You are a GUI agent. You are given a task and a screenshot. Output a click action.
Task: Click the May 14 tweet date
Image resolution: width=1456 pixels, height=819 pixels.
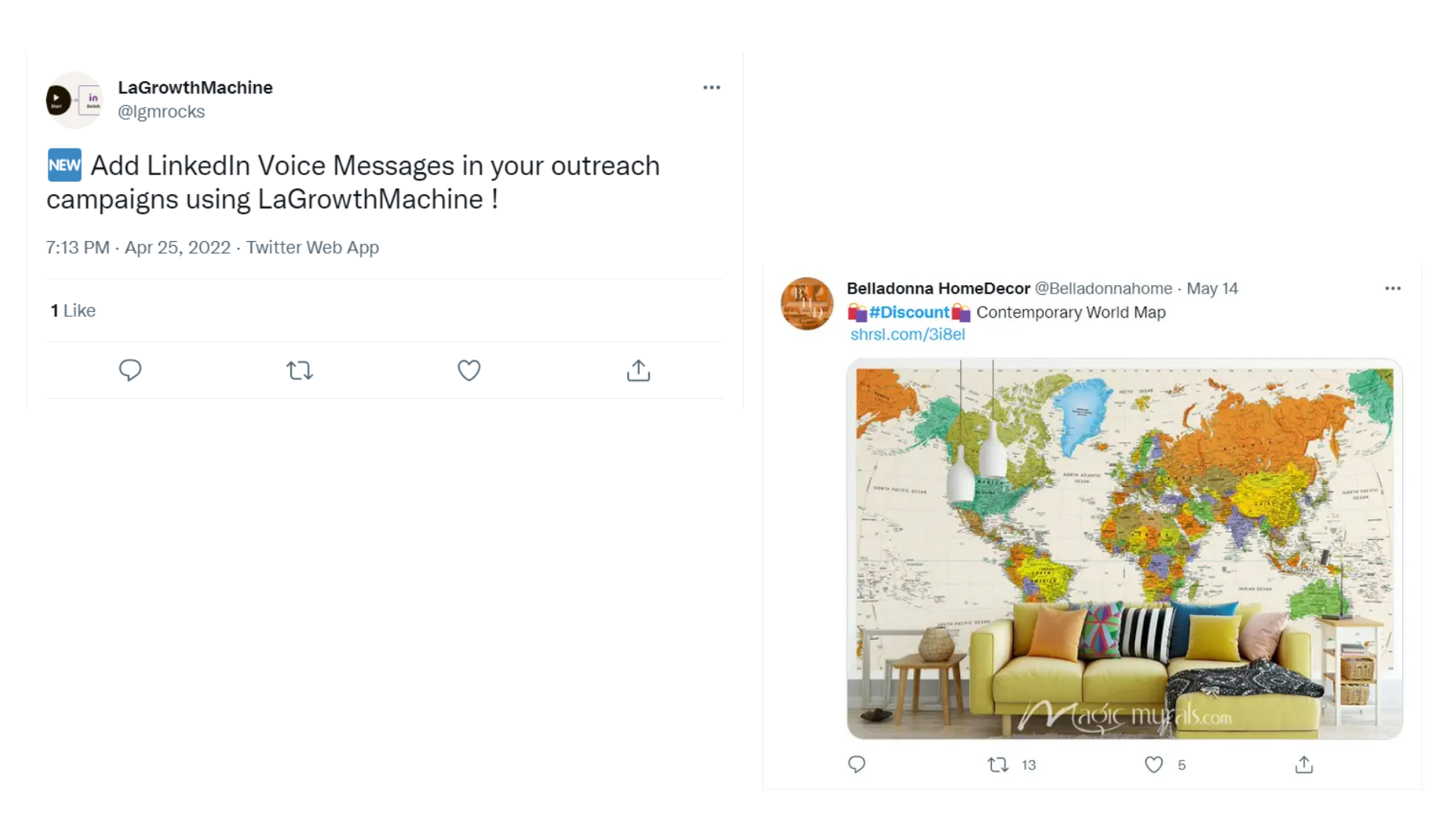click(x=1212, y=289)
